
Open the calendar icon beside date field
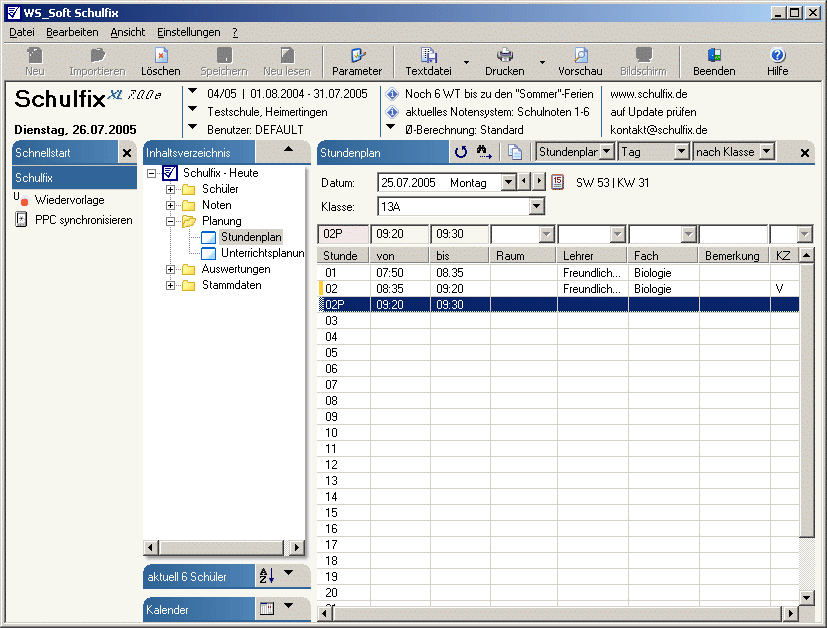(557, 182)
